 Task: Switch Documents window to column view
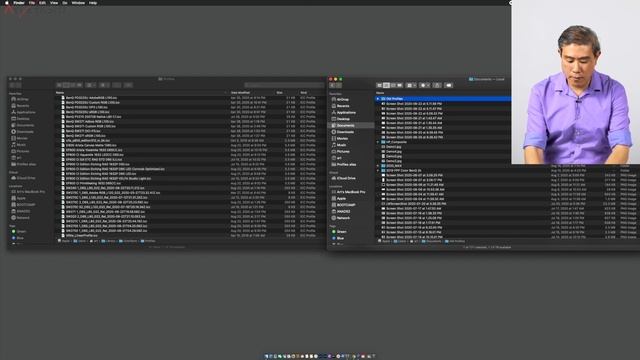pyautogui.click(x=393, y=85)
